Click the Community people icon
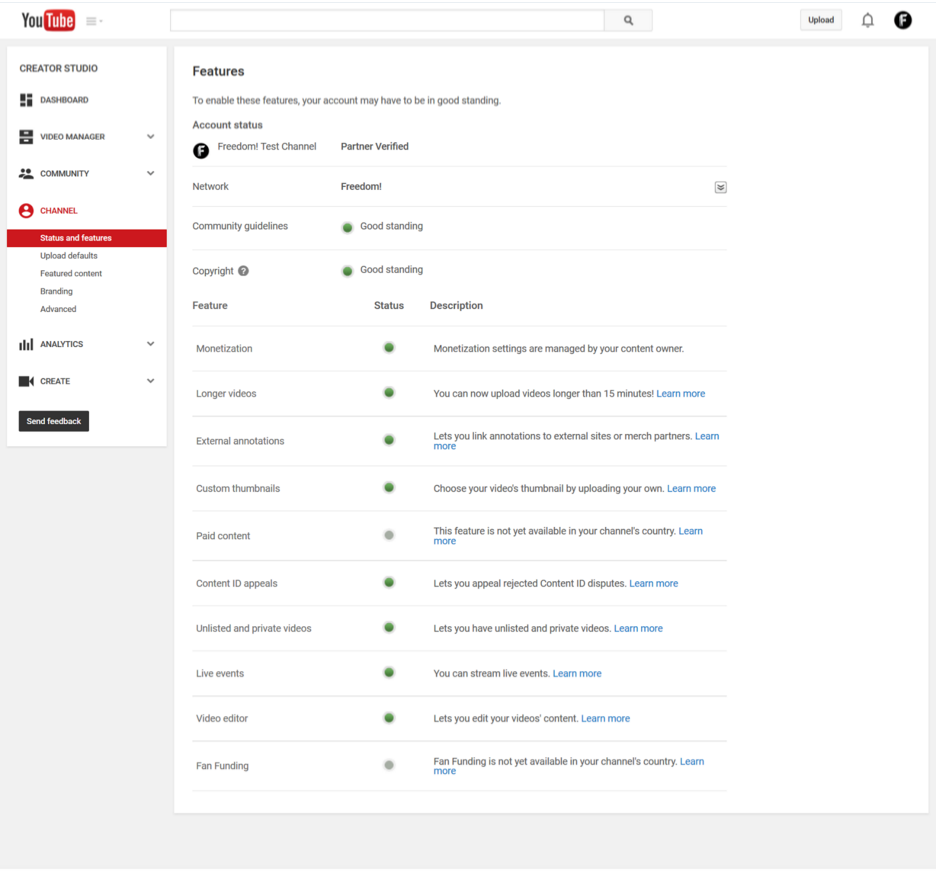 26,173
